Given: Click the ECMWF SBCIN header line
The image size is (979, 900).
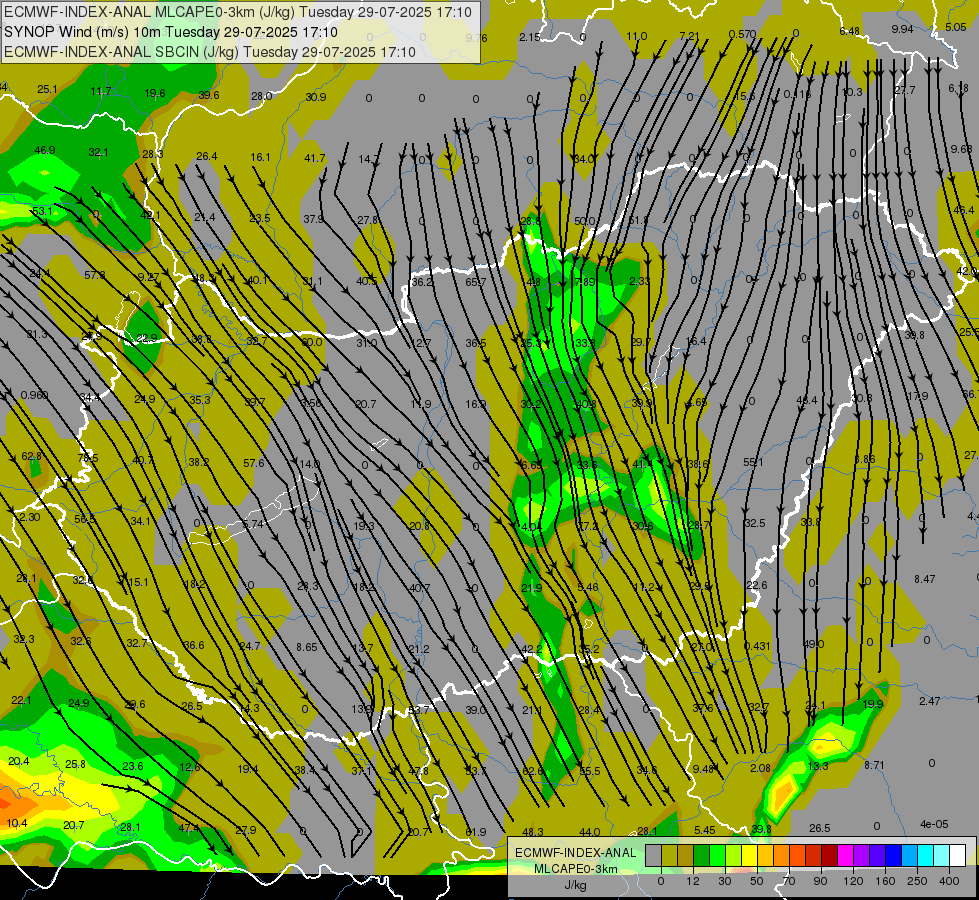Looking at the screenshot, I should (x=210, y=52).
